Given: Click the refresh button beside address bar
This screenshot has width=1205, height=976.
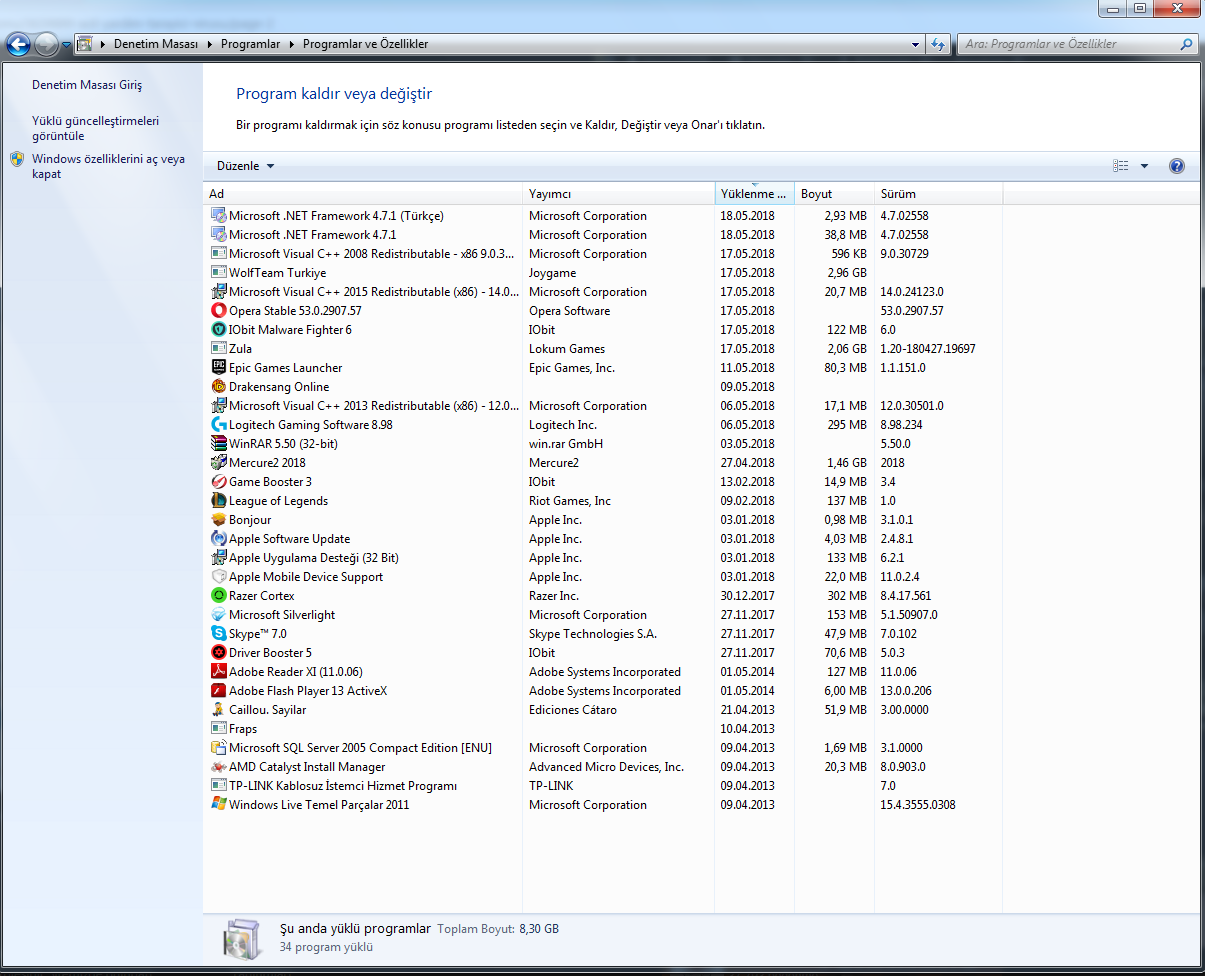Looking at the screenshot, I should pos(938,44).
